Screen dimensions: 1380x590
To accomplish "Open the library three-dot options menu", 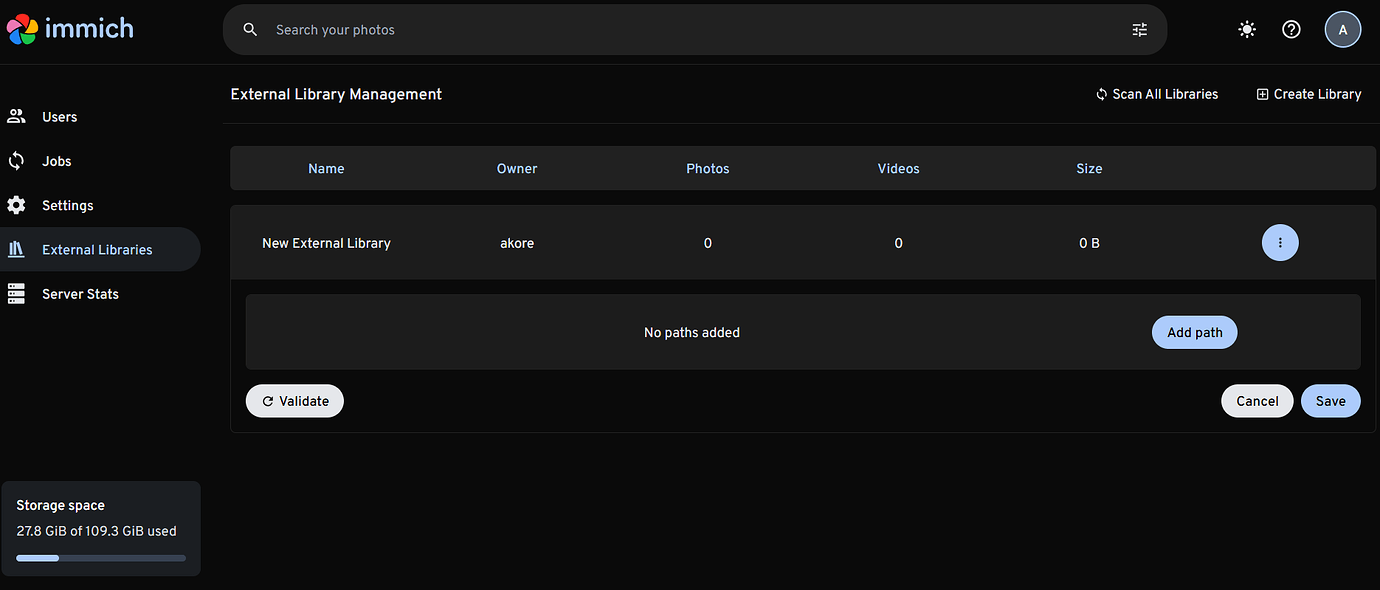I will click(1280, 243).
